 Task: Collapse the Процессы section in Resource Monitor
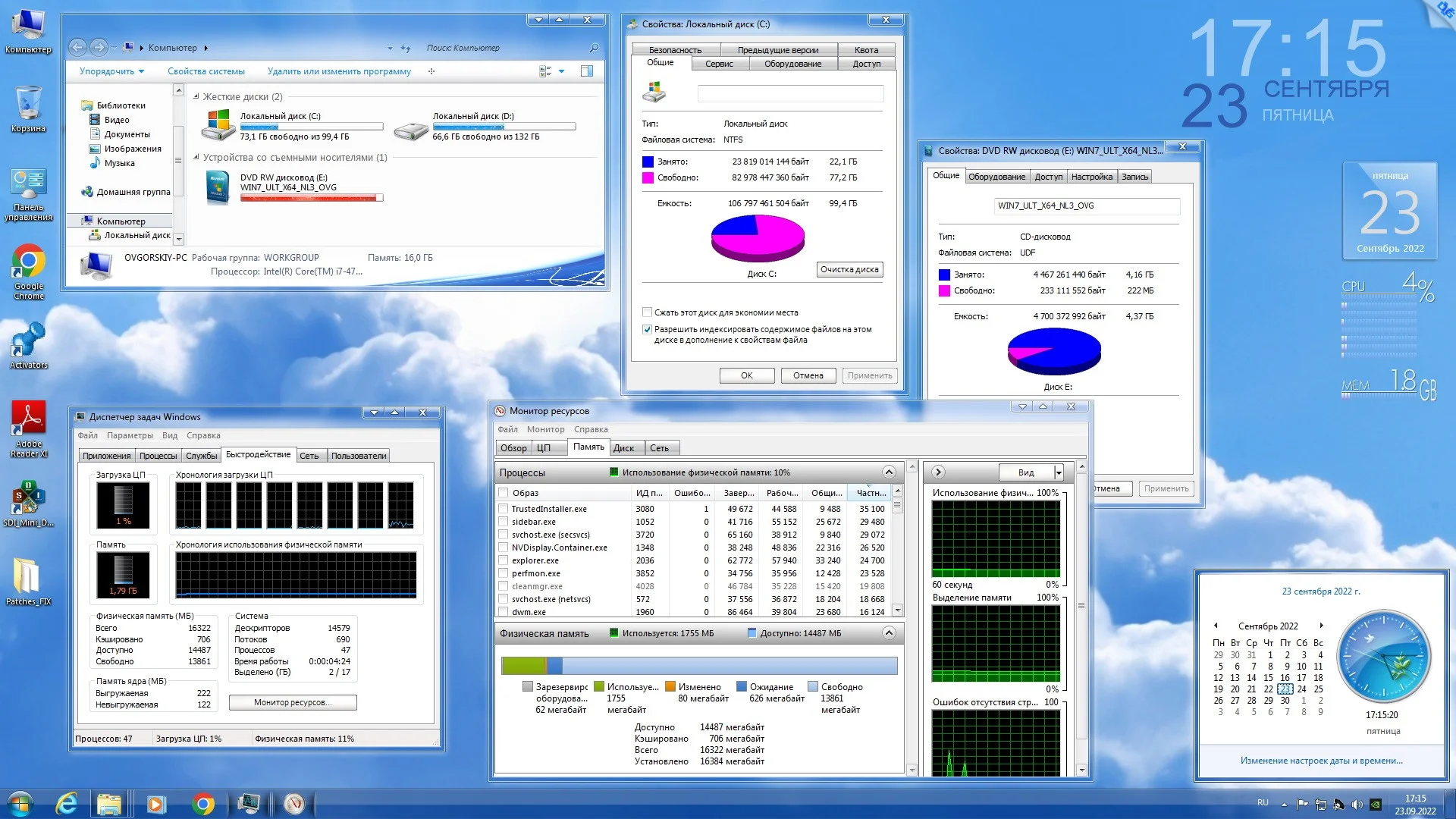889,472
